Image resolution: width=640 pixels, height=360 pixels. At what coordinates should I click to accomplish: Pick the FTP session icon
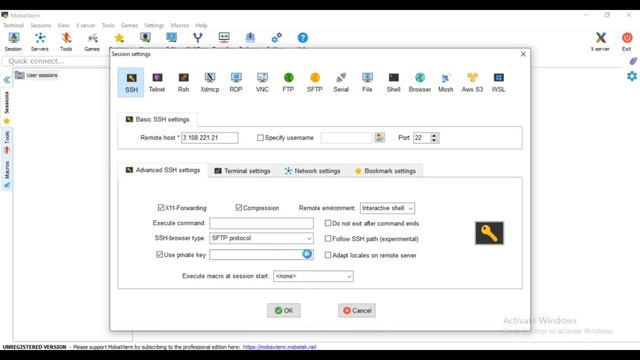coord(288,82)
